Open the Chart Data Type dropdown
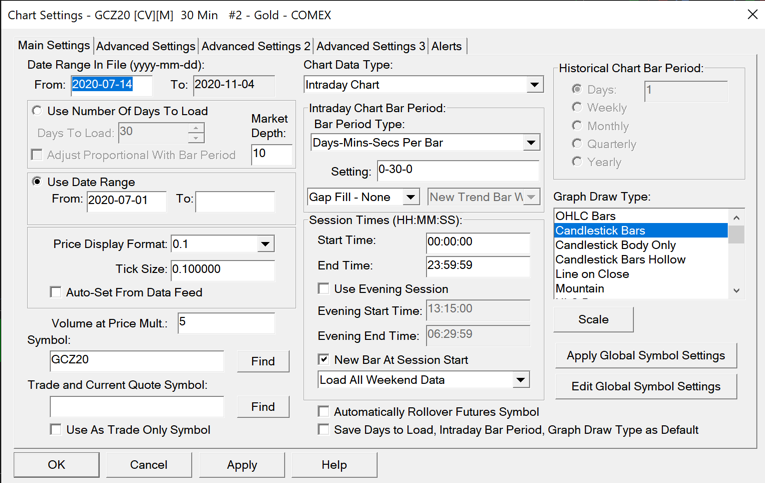 [534, 85]
